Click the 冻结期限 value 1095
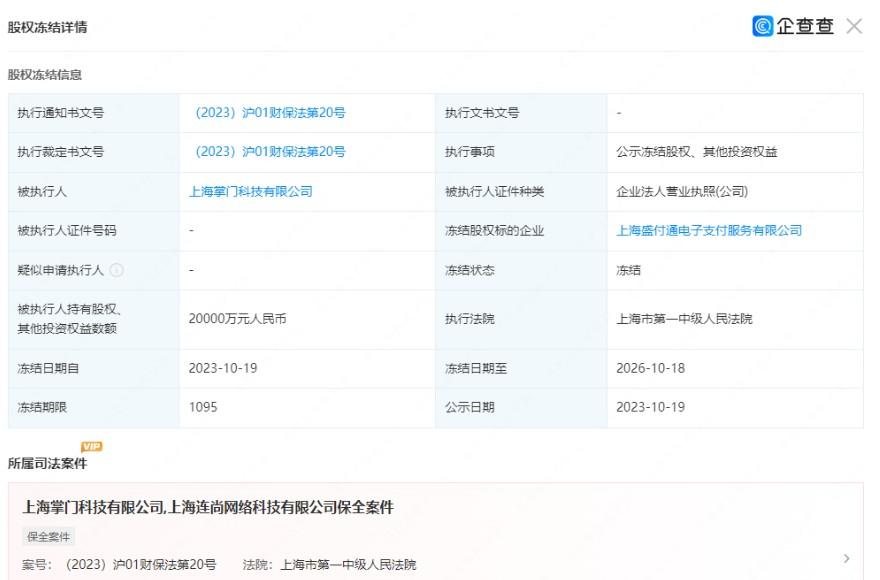This screenshot has height=580, width=880. [203, 407]
